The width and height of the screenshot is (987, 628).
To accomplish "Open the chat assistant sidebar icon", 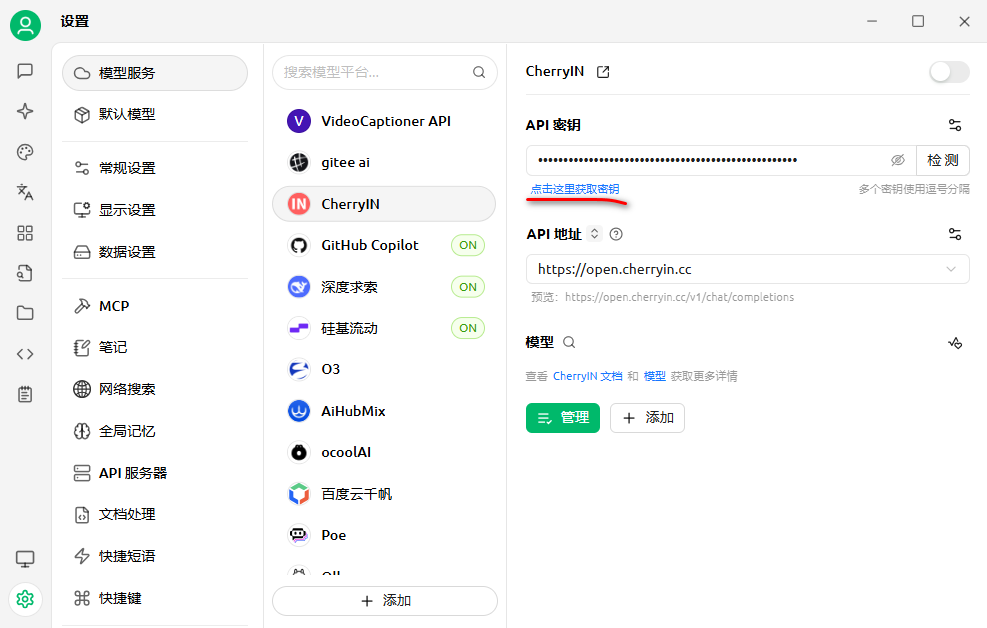I will point(25,70).
